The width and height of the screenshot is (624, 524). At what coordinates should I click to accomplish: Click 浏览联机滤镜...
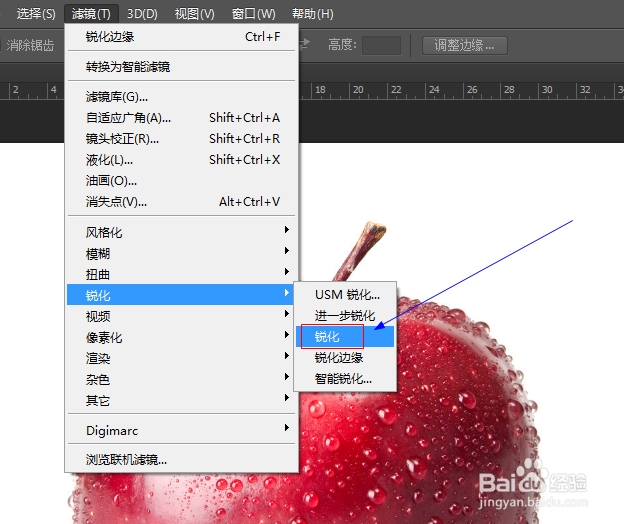[x=181, y=460]
